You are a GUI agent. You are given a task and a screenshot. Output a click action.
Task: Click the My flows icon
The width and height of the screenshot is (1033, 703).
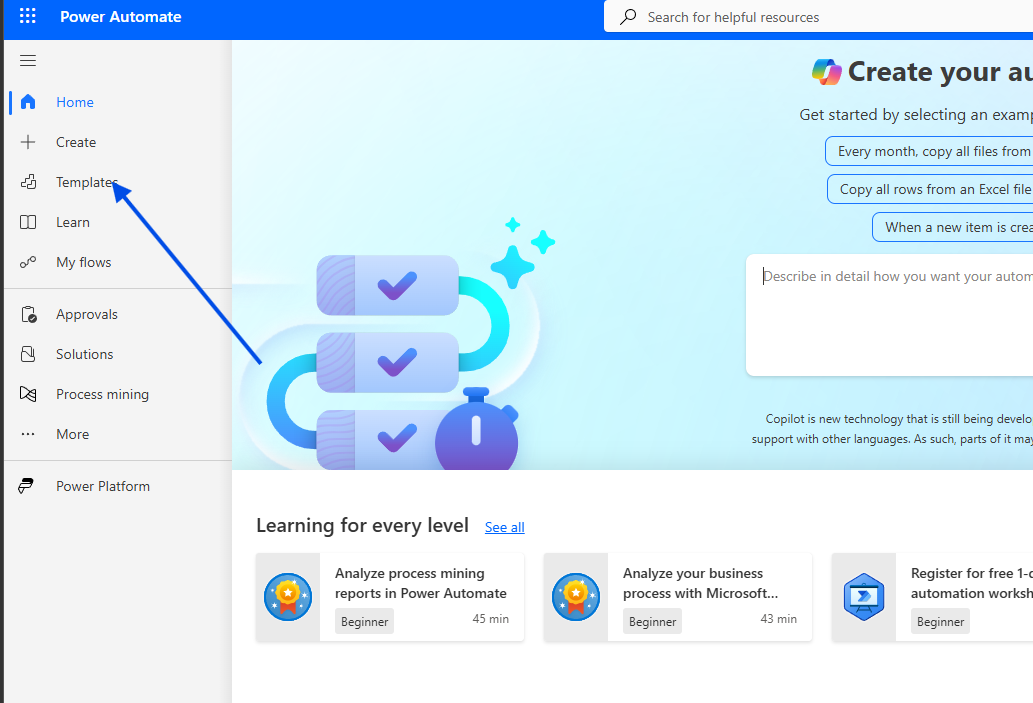(28, 262)
